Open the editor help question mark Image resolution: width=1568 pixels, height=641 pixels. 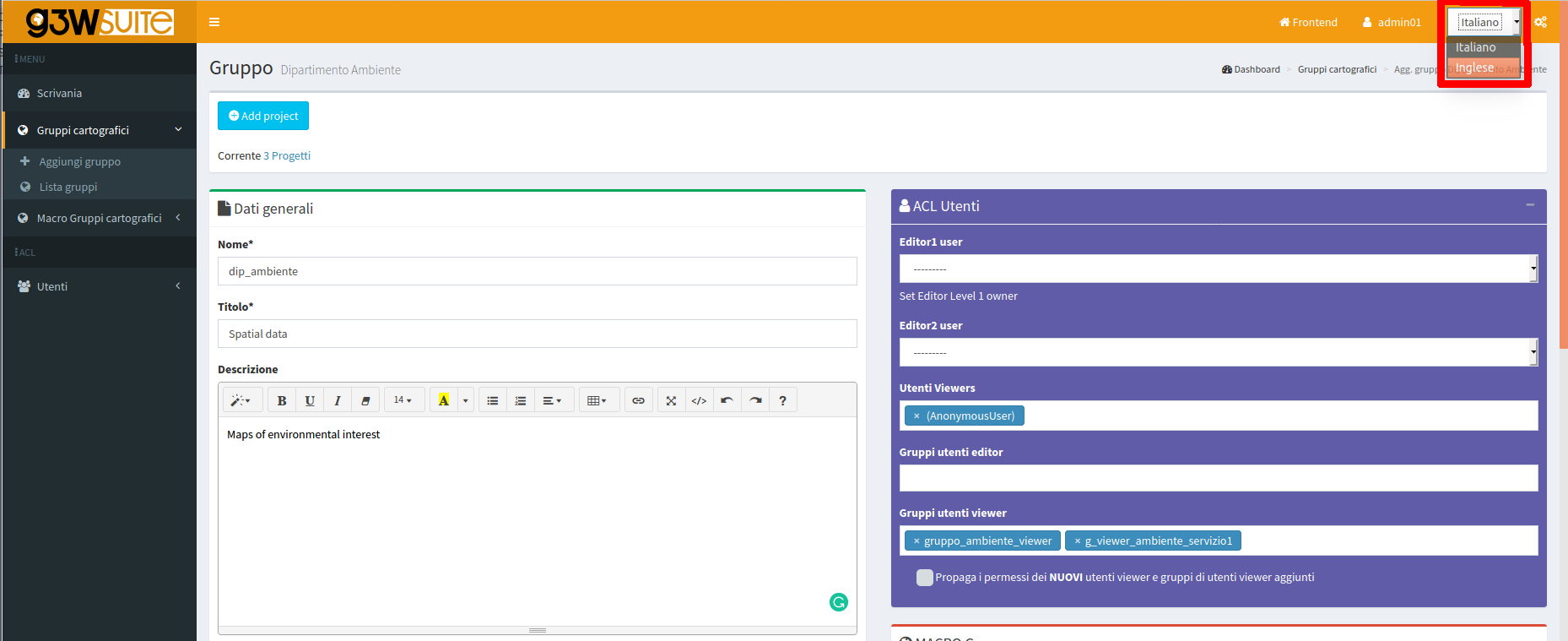point(782,400)
